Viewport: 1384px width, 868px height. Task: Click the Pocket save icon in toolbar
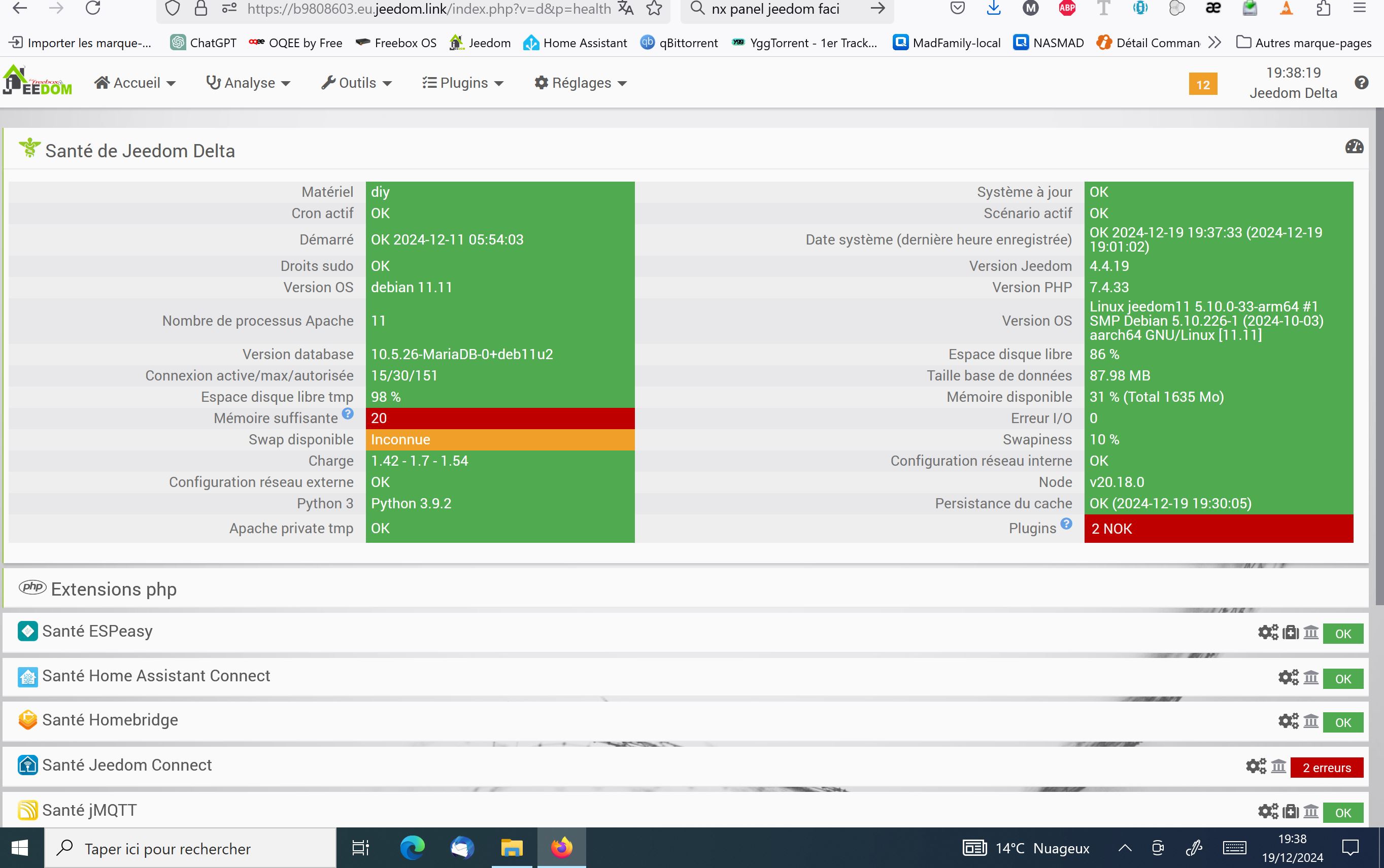(957, 8)
